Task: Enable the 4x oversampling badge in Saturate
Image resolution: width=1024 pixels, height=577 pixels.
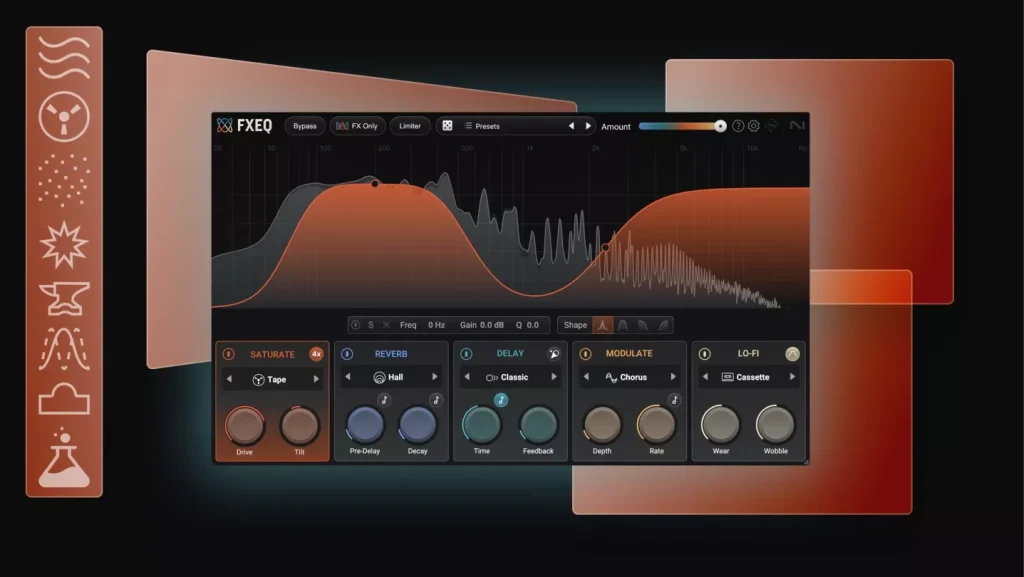Action: [316, 354]
